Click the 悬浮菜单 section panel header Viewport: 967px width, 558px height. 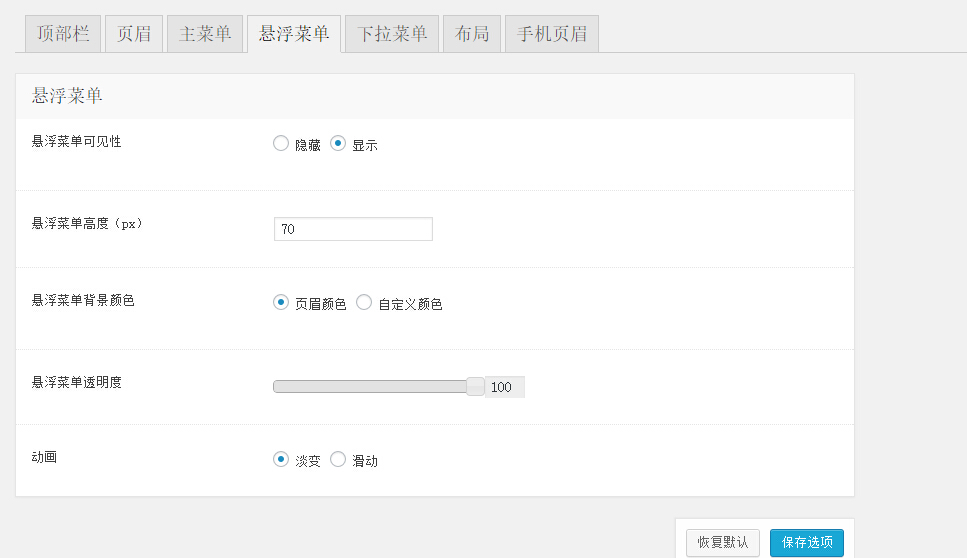[435, 96]
